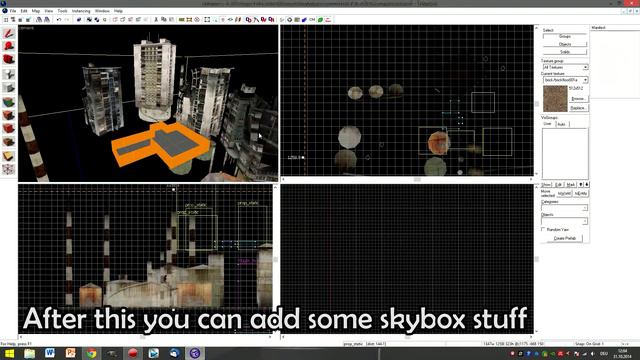Select the Clipping tool
This screenshot has width=640, height=360.
coord(9,156)
